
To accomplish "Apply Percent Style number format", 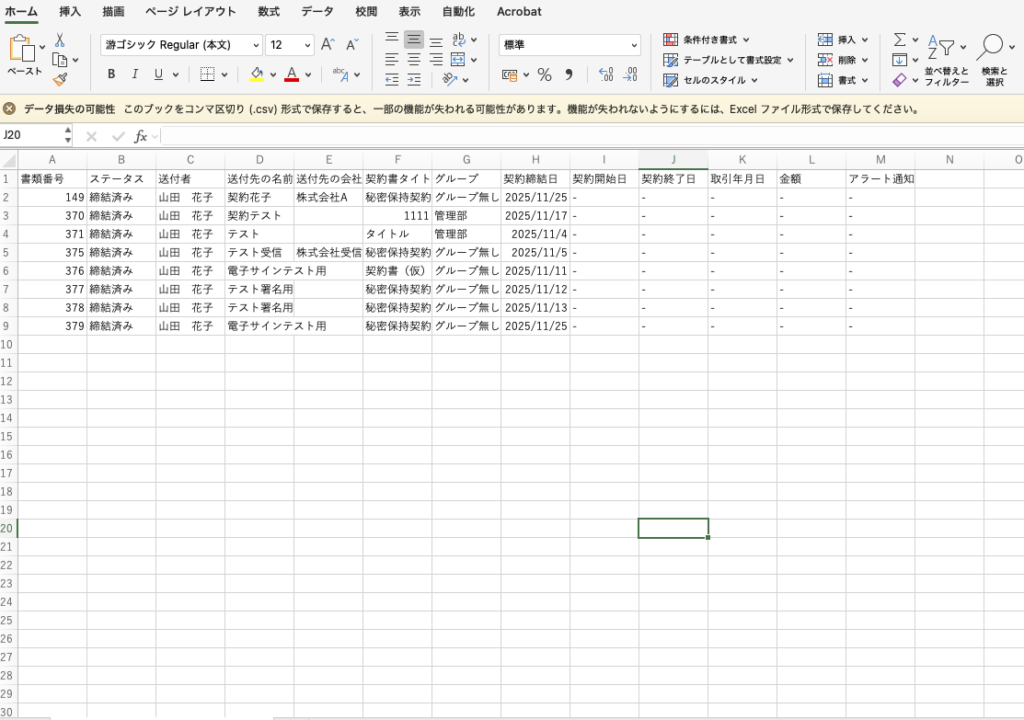I will click(544, 75).
